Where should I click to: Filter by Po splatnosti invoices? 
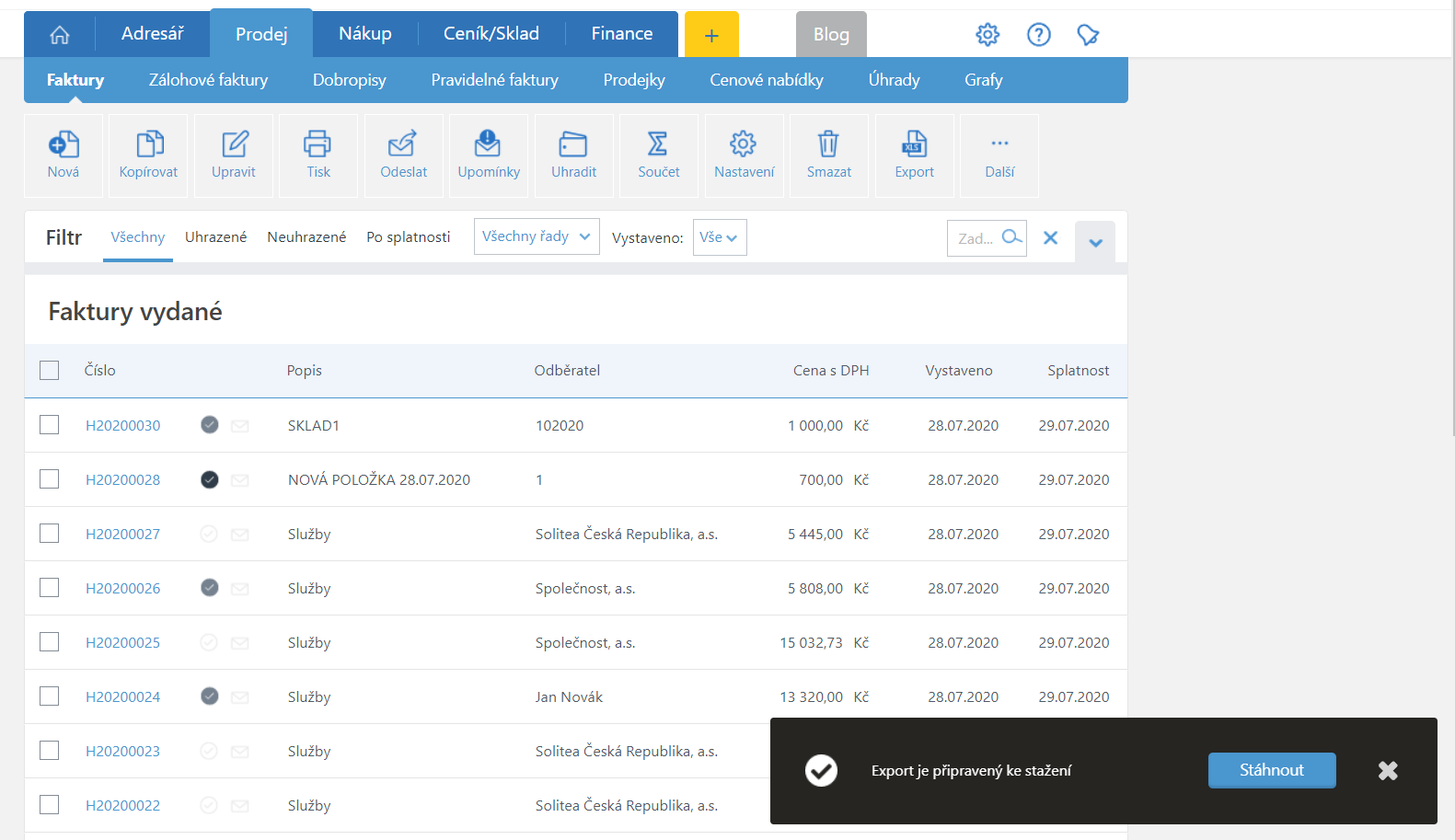409,237
